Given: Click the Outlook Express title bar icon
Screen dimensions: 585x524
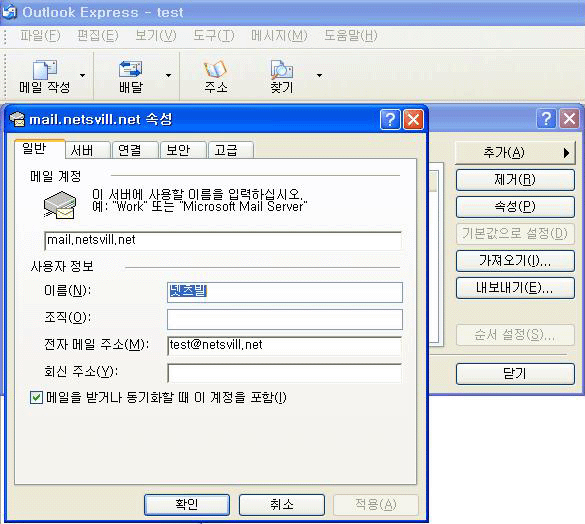Looking at the screenshot, I should [9, 12].
